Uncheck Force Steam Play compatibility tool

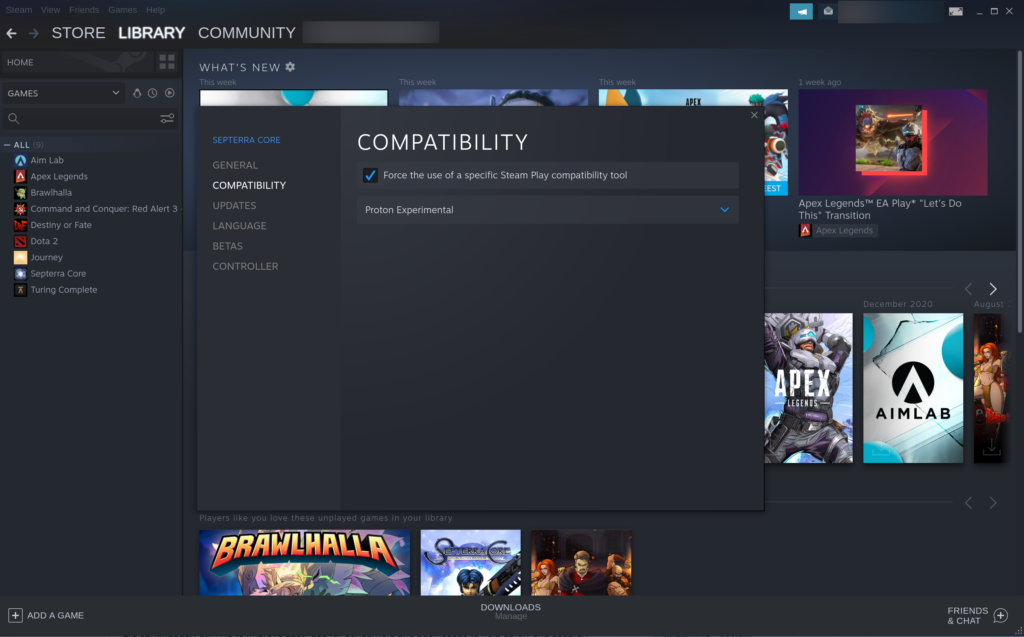coord(370,175)
